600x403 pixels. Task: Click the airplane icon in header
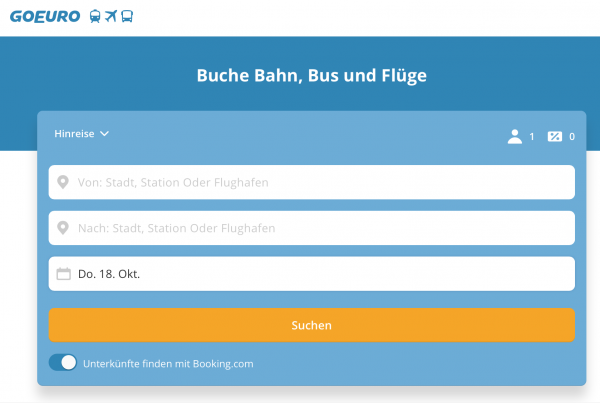(111, 16)
